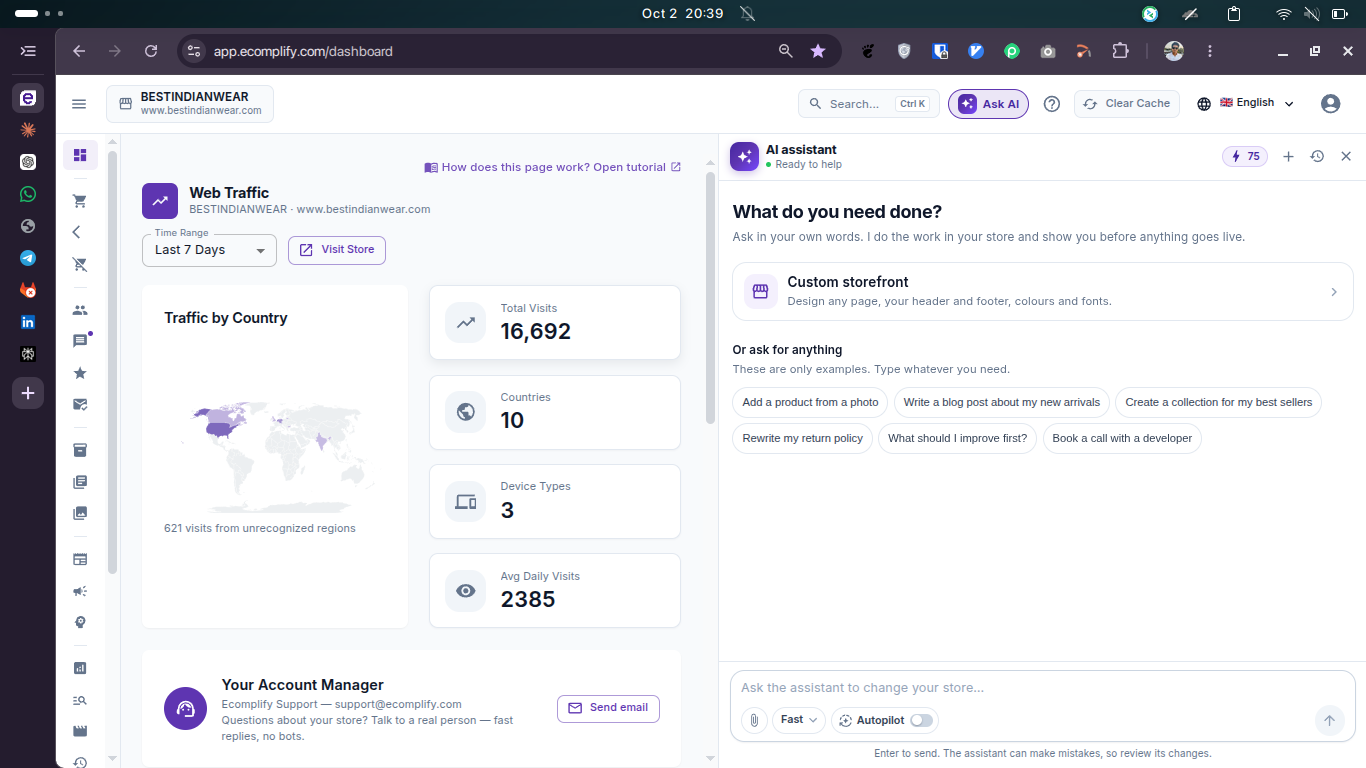Click the Ask AI button

(x=988, y=104)
